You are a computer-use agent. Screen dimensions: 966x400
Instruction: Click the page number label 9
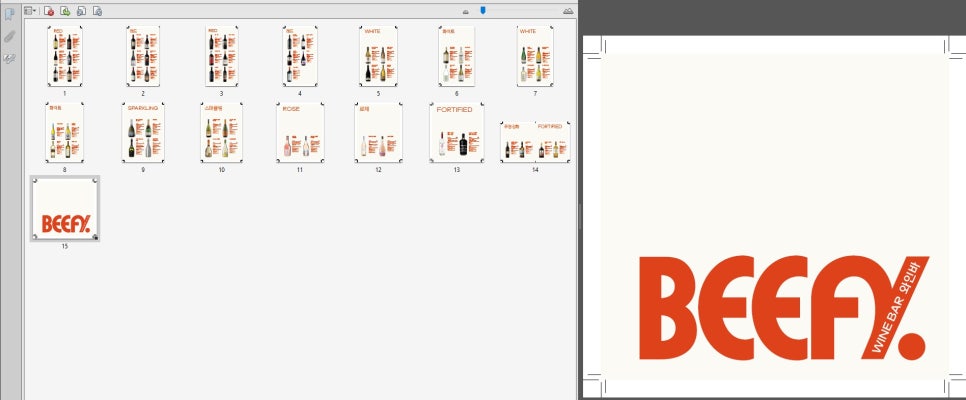[x=143, y=169]
